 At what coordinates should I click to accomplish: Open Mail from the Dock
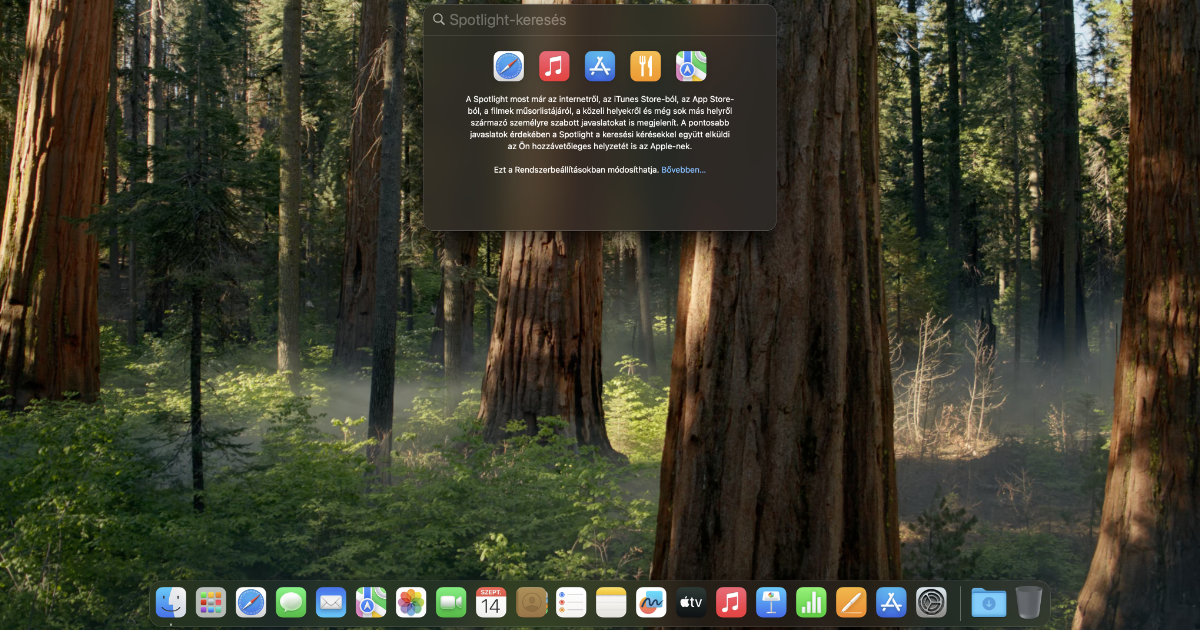pyautogui.click(x=331, y=602)
